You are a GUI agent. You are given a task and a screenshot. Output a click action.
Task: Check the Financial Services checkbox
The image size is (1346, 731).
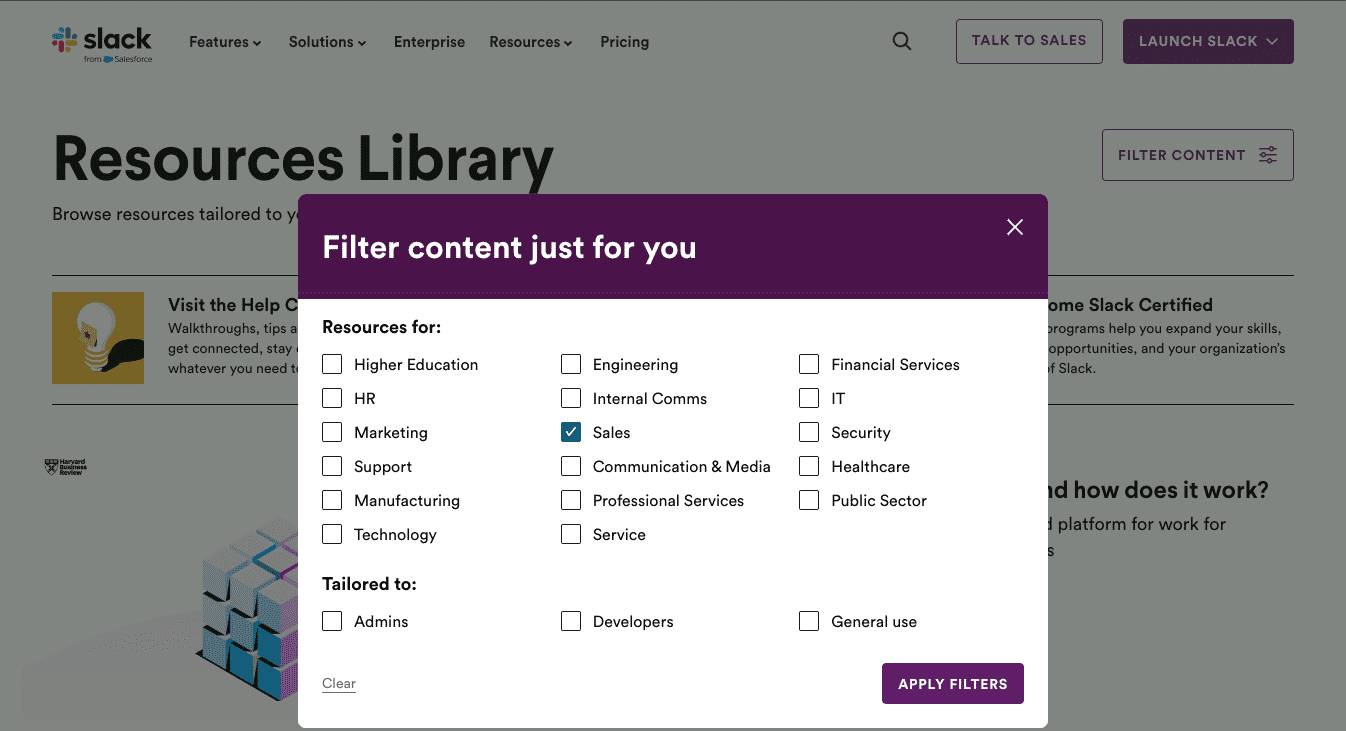(x=809, y=364)
